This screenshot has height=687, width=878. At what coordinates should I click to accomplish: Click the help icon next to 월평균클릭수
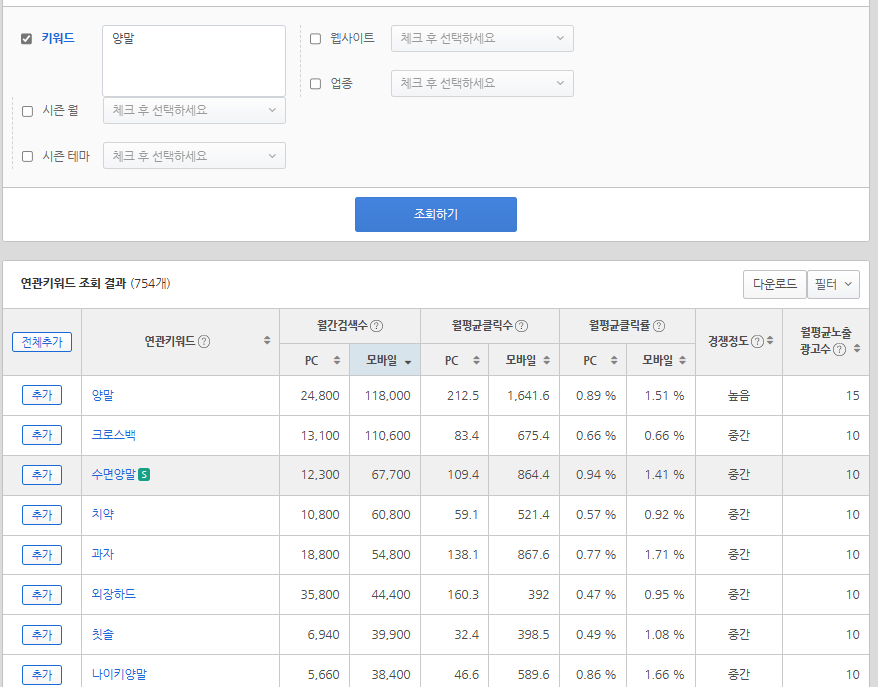522,326
